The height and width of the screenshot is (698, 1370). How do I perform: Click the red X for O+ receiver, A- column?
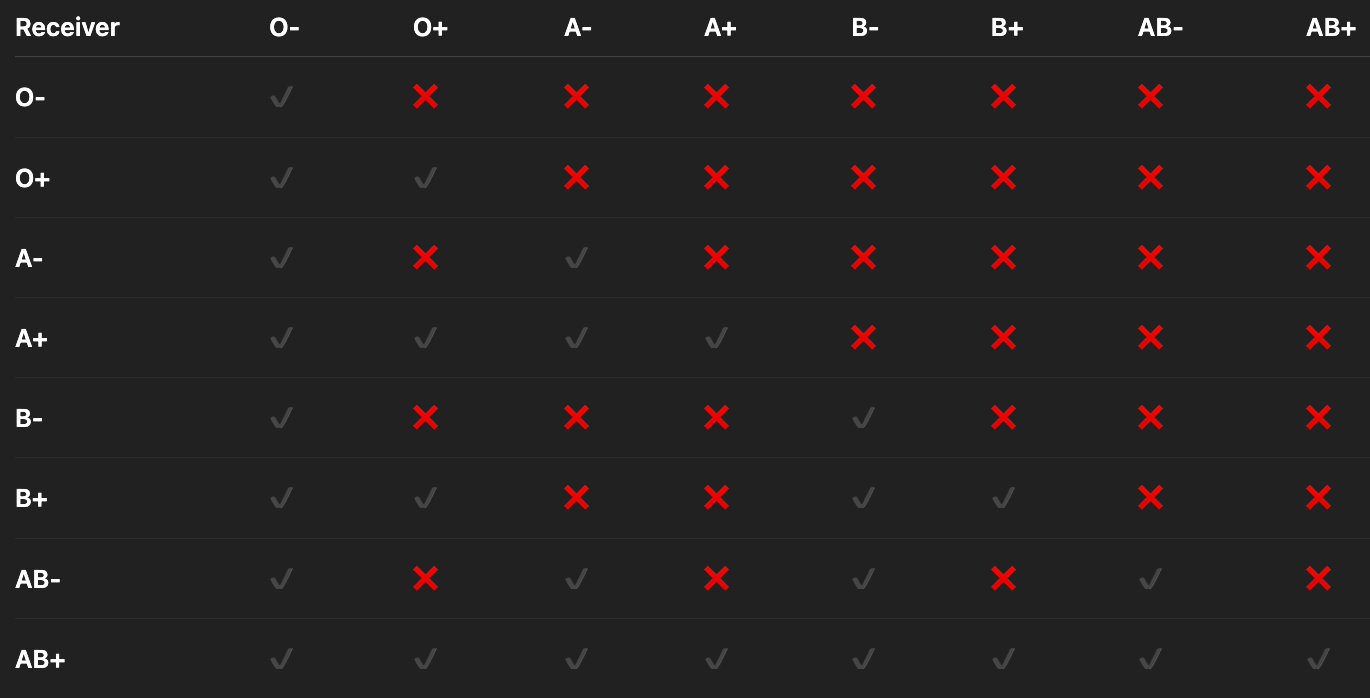coord(576,178)
